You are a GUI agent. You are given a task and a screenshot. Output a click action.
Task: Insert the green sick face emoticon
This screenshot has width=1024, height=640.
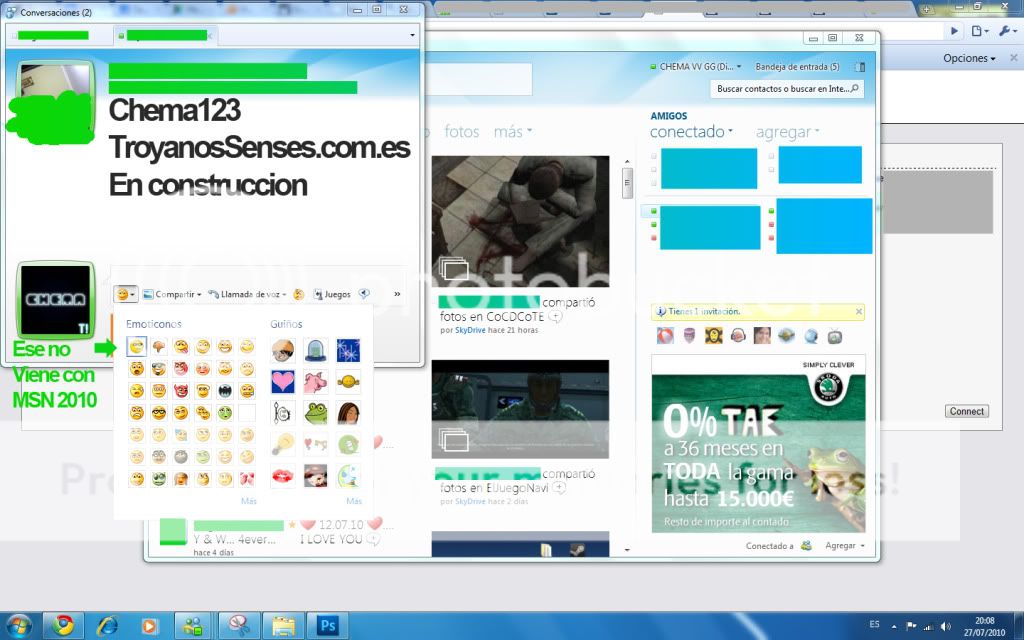225,413
